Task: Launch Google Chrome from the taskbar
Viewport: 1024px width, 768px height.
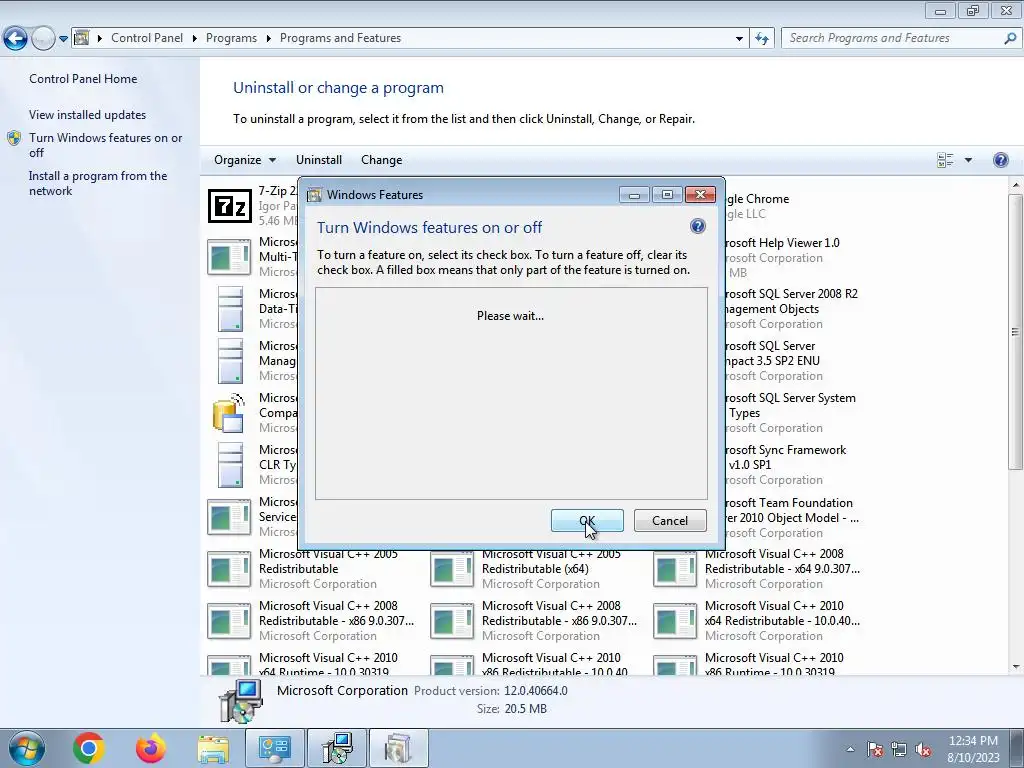Action: (x=89, y=748)
